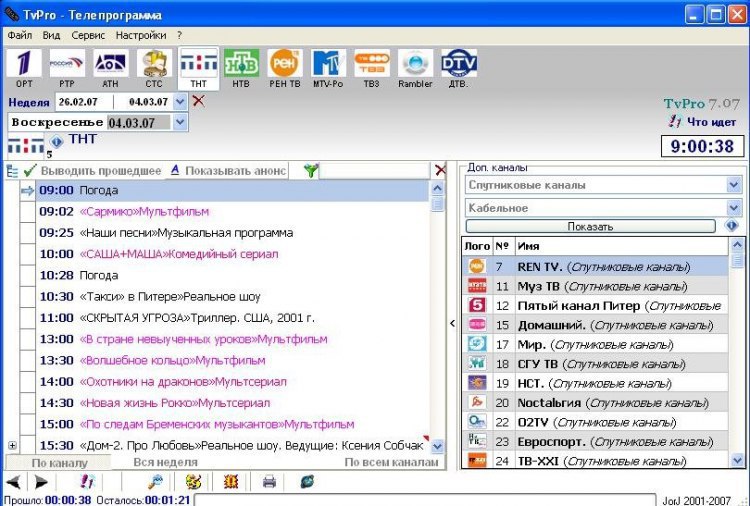Screen dimensions: 750x506
Task: Select the 10:30 Такси в Питере entry
Action: (x=232, y=297)
